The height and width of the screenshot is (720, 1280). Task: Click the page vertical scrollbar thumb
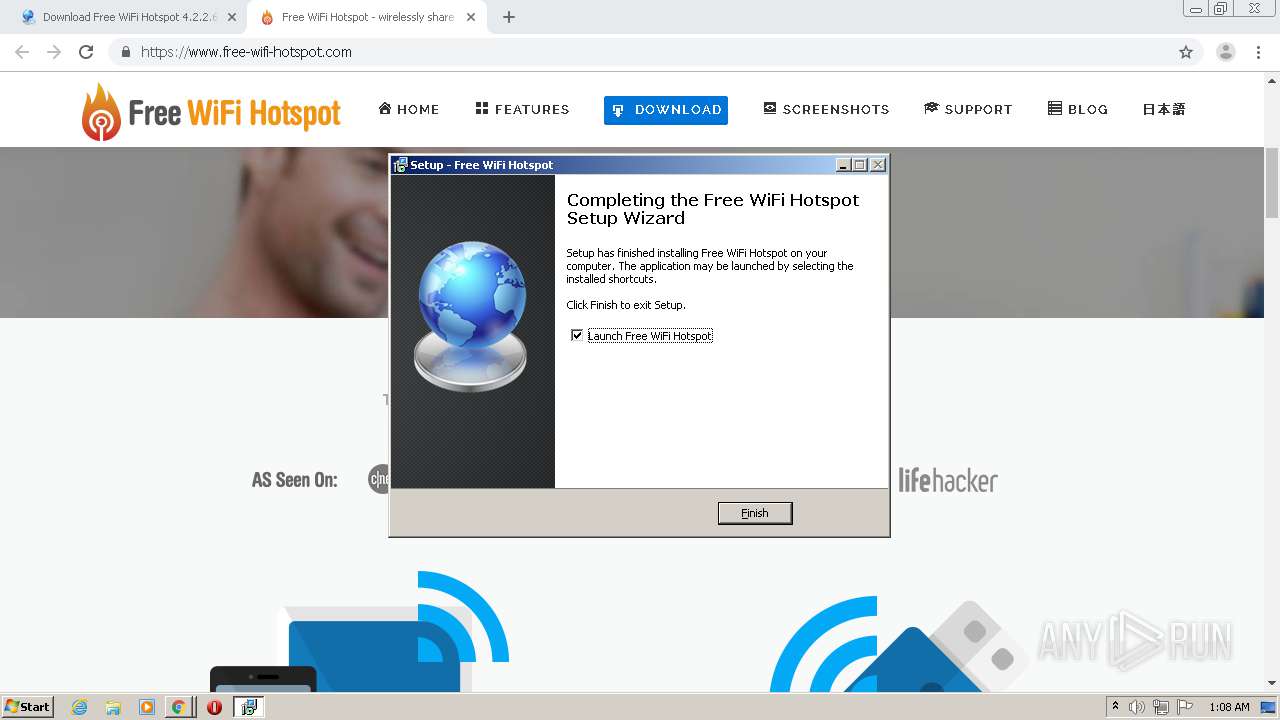point(1272,182)
